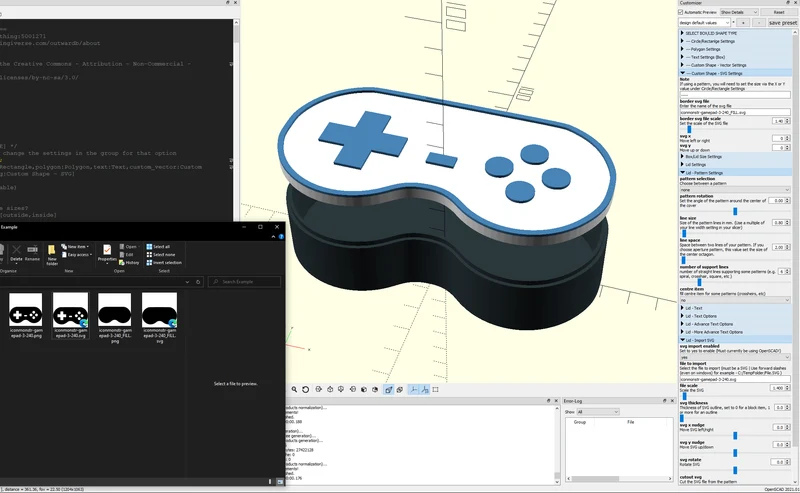The height and width of the screenshot is (493, 800).
Task: Create a New folder in Explorer
Action: (52, 255)
